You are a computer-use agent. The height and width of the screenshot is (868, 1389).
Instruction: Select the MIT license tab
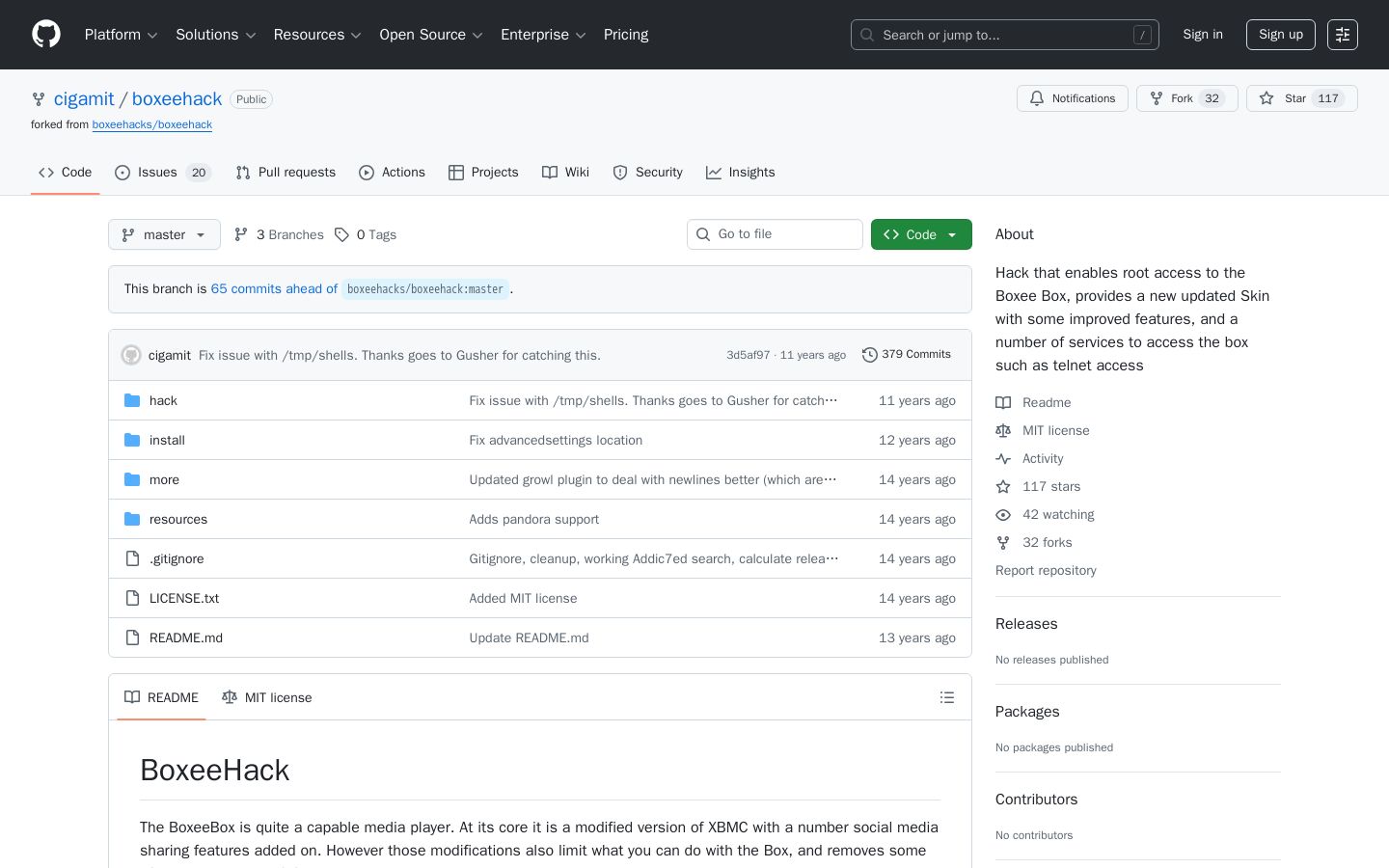click(x=267, y=697)
